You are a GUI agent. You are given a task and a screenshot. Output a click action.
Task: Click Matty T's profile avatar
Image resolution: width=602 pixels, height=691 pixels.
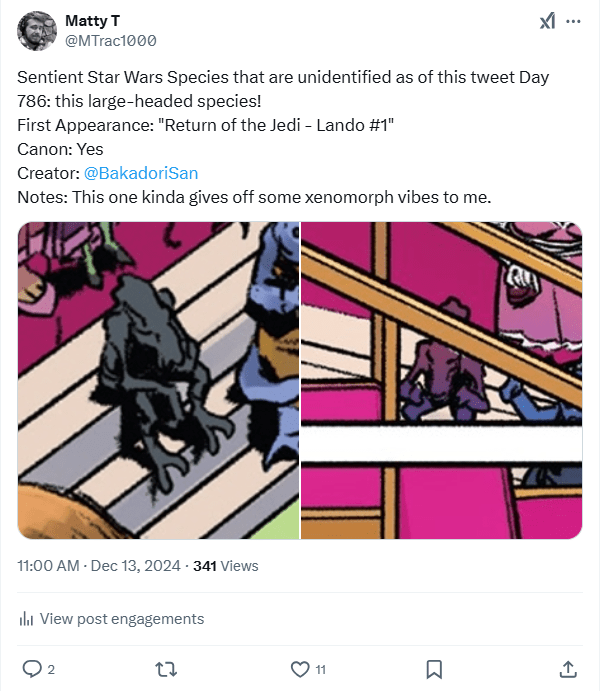pyautogui.click(x=36, y=31)
